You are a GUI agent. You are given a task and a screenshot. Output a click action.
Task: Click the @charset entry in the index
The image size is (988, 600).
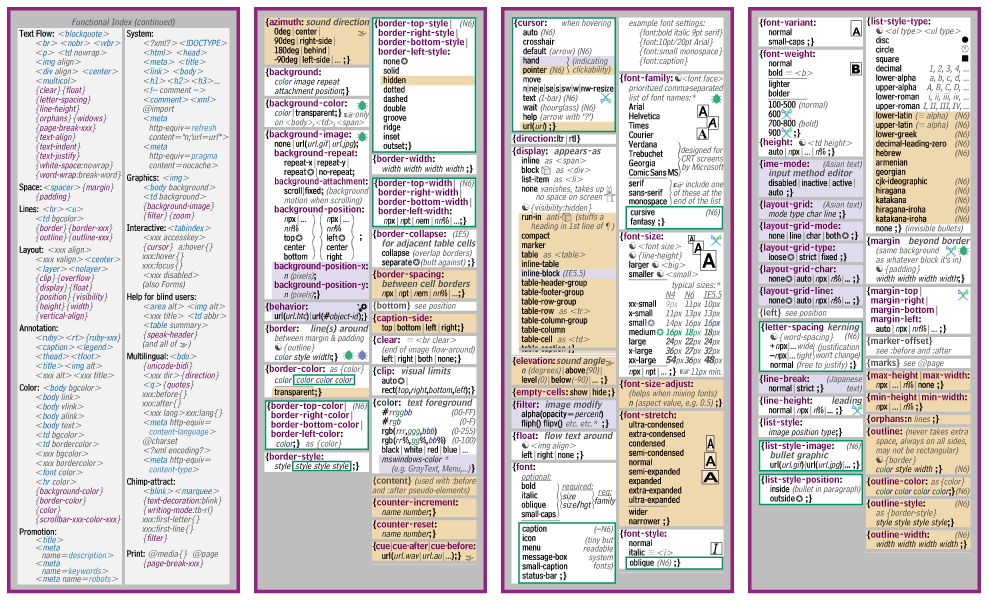tap(160, 441)
